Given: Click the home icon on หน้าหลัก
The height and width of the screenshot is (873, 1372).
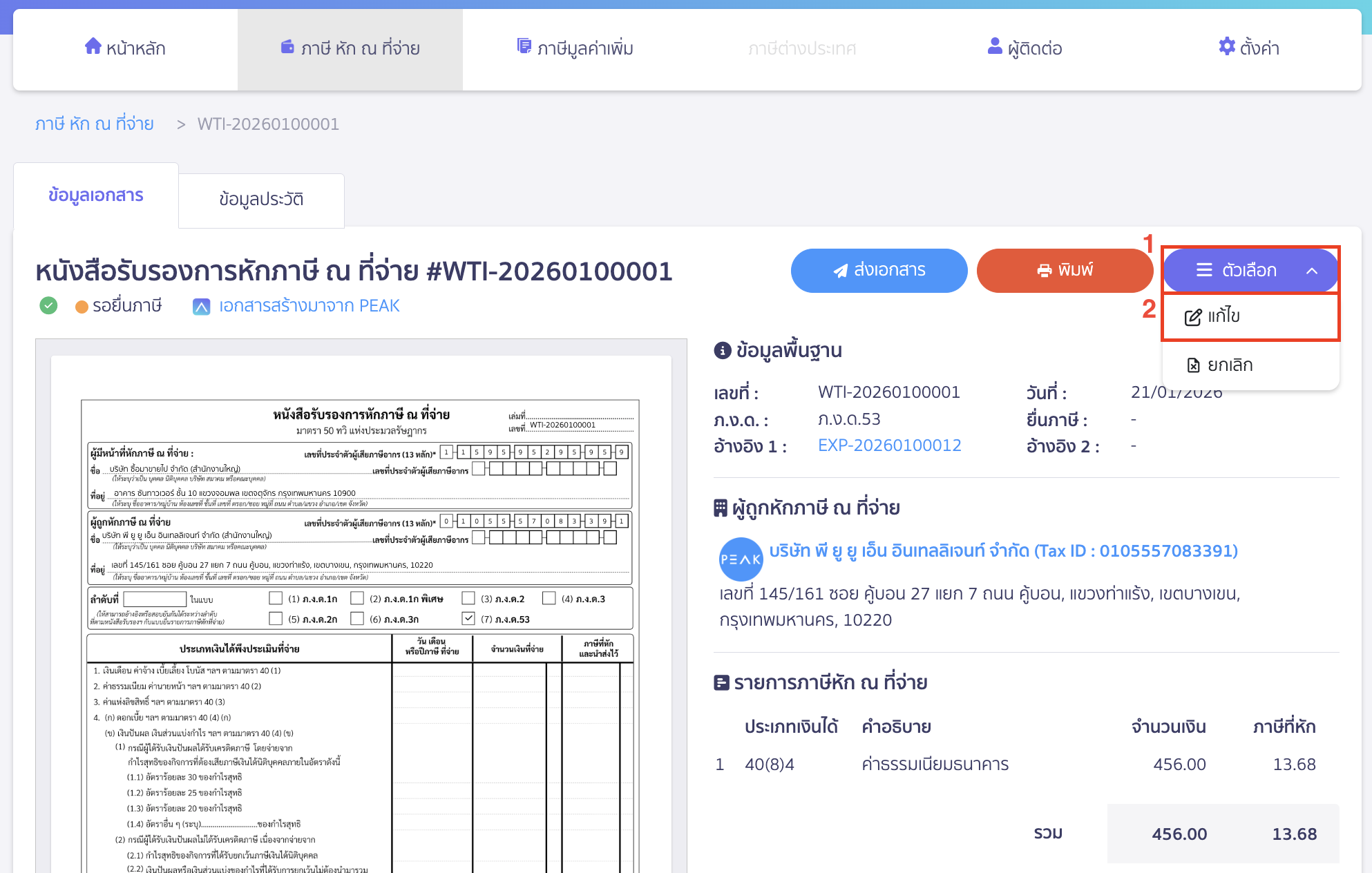Looking at the screenshot, I should [95, 47].
